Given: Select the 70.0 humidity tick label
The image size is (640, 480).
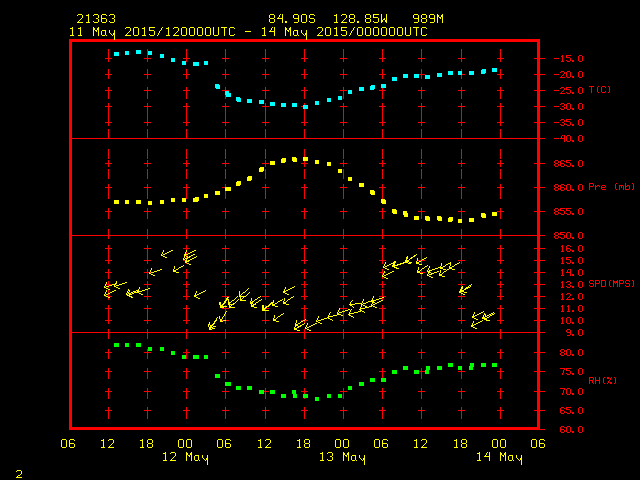Looking at the screenshot, I should coord(571,391).
